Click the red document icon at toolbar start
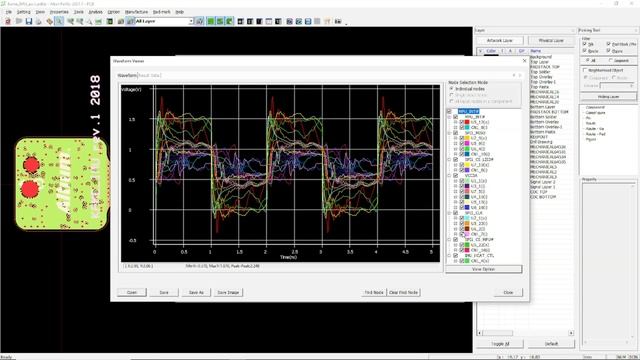Image resolution: width=640 pixels, height=360 pixels. (8, 21)
